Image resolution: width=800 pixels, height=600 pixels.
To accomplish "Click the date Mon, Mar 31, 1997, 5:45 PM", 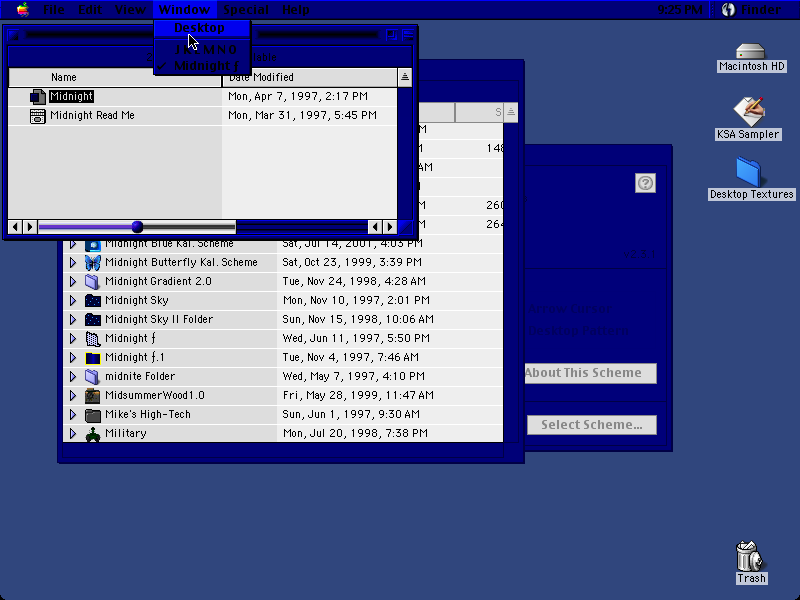I will pyautogui.click(x=303, y=115).
